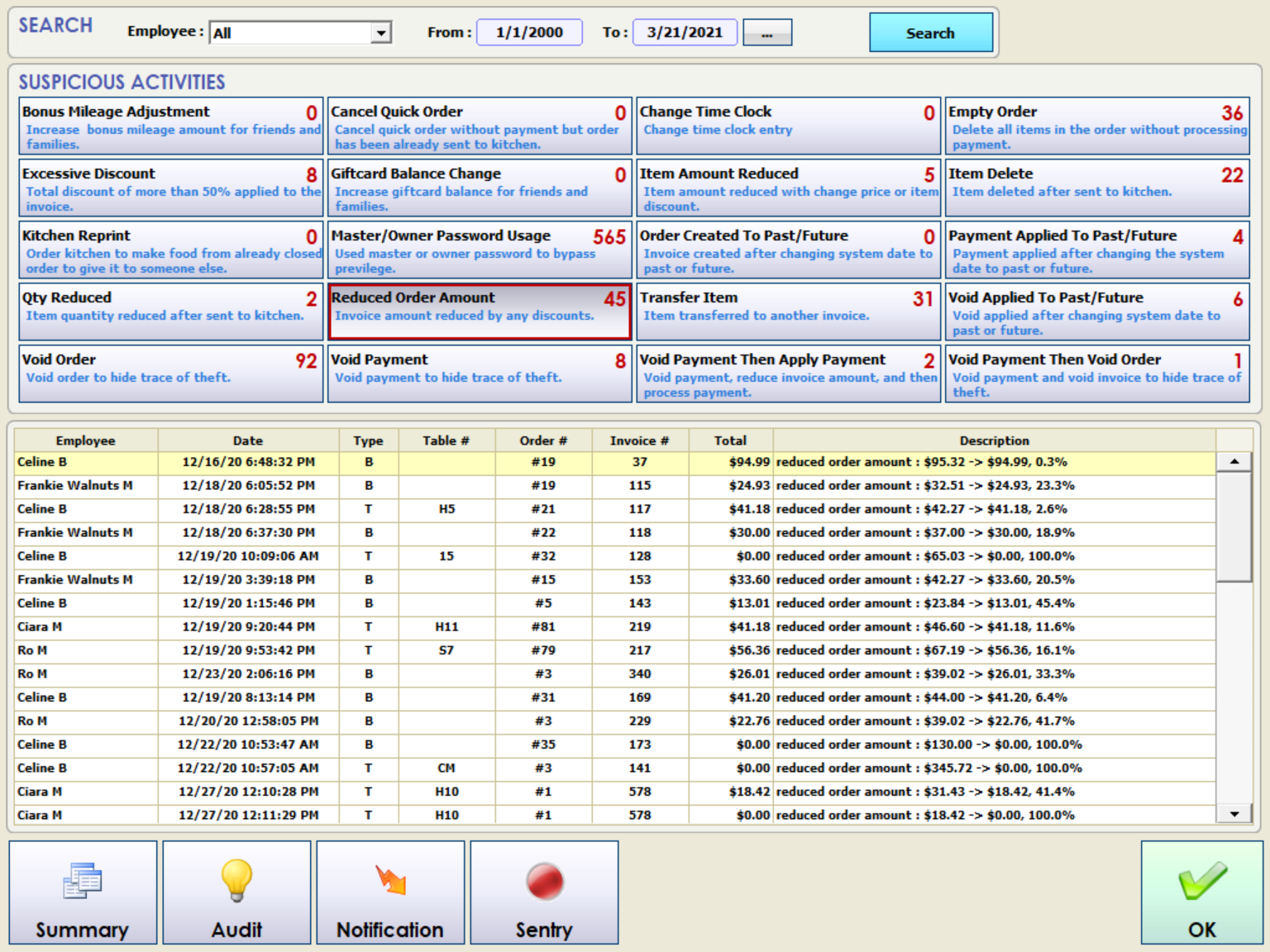The height and width of the screenshot is (952, 1270).
Task: Select the Void Applied To Past/Future tile
Action: coord(1097,312)
